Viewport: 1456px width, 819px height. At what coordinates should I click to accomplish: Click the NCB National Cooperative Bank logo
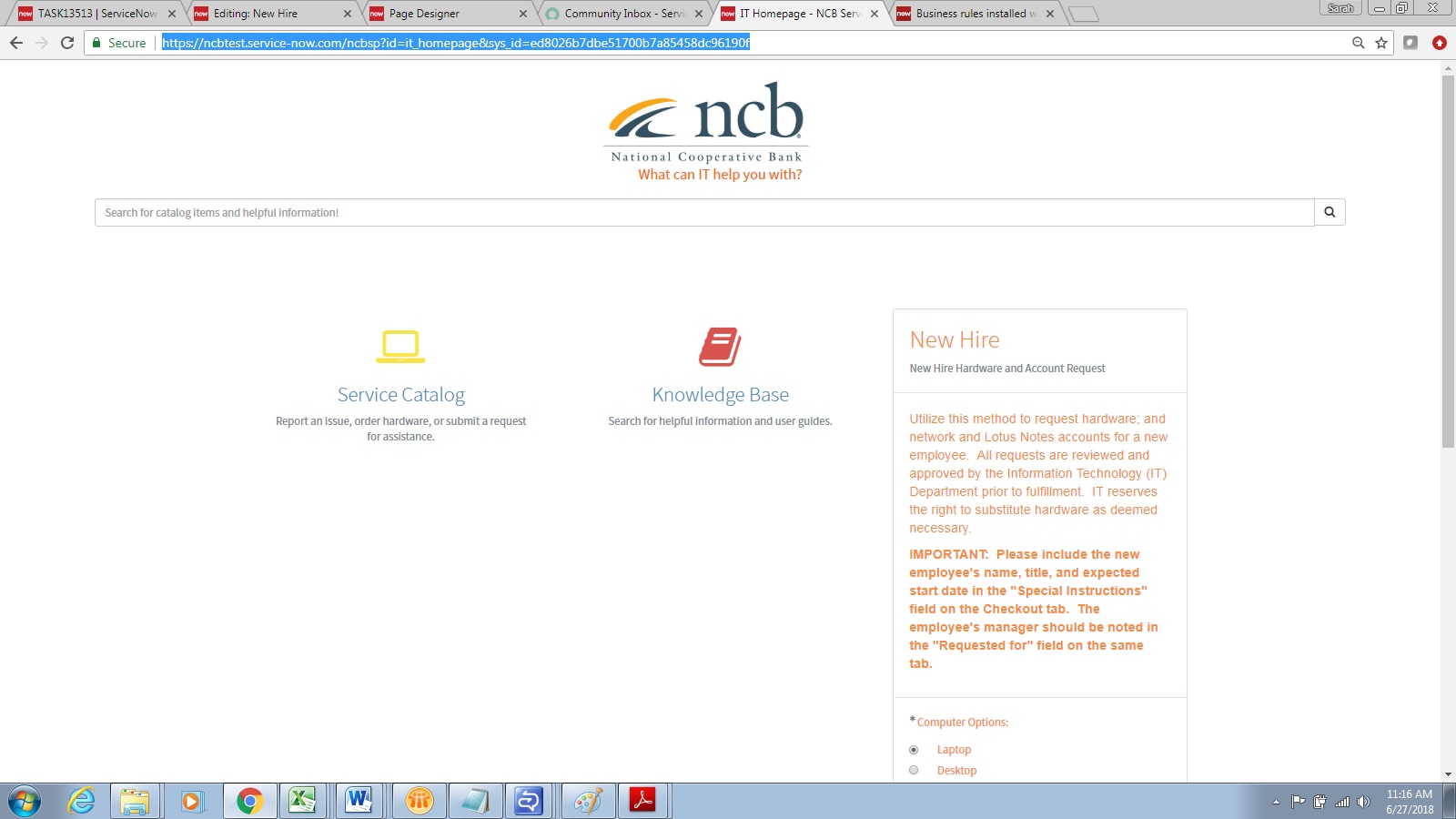[x=706, y=122]
